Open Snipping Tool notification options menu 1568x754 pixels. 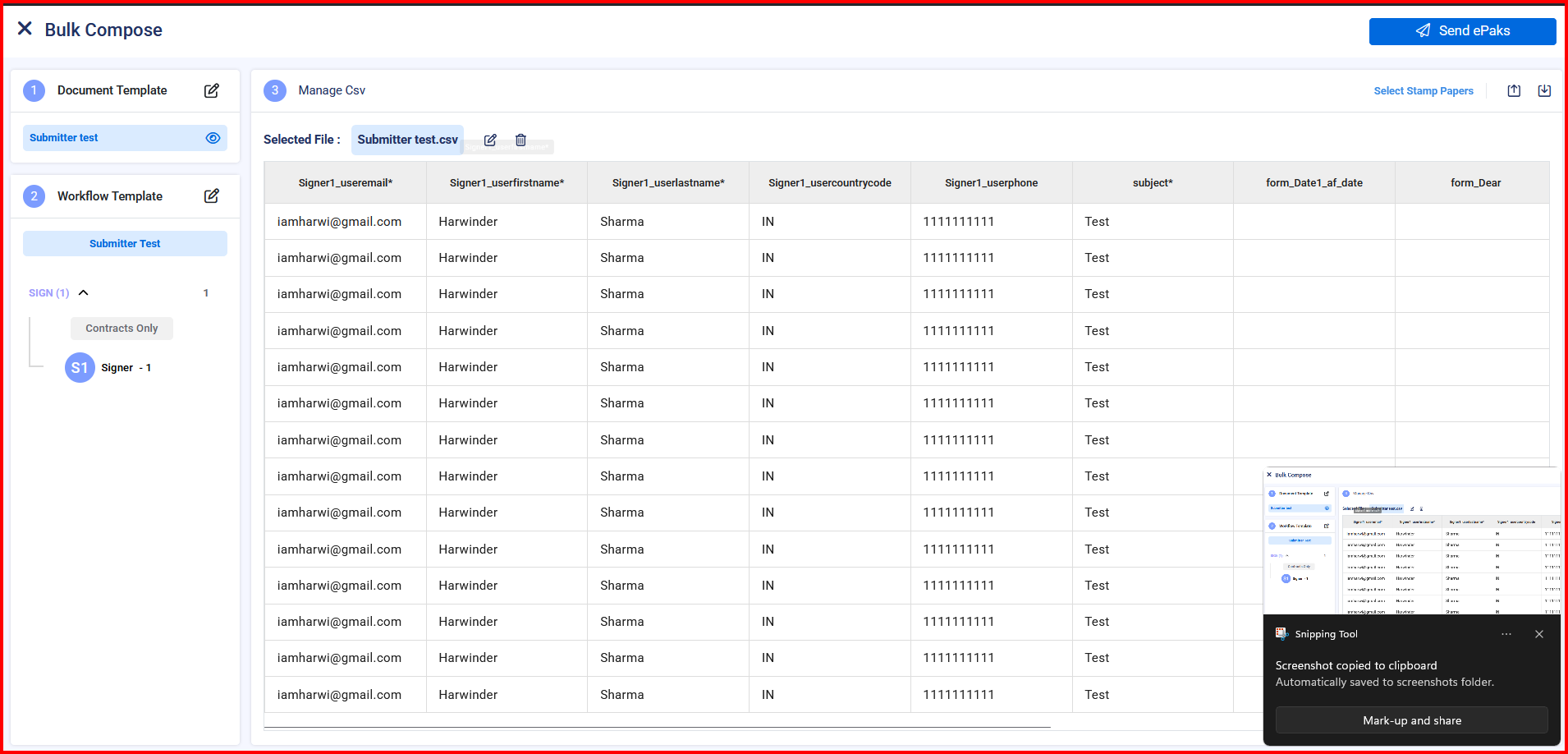click(x=1506, y=634)
